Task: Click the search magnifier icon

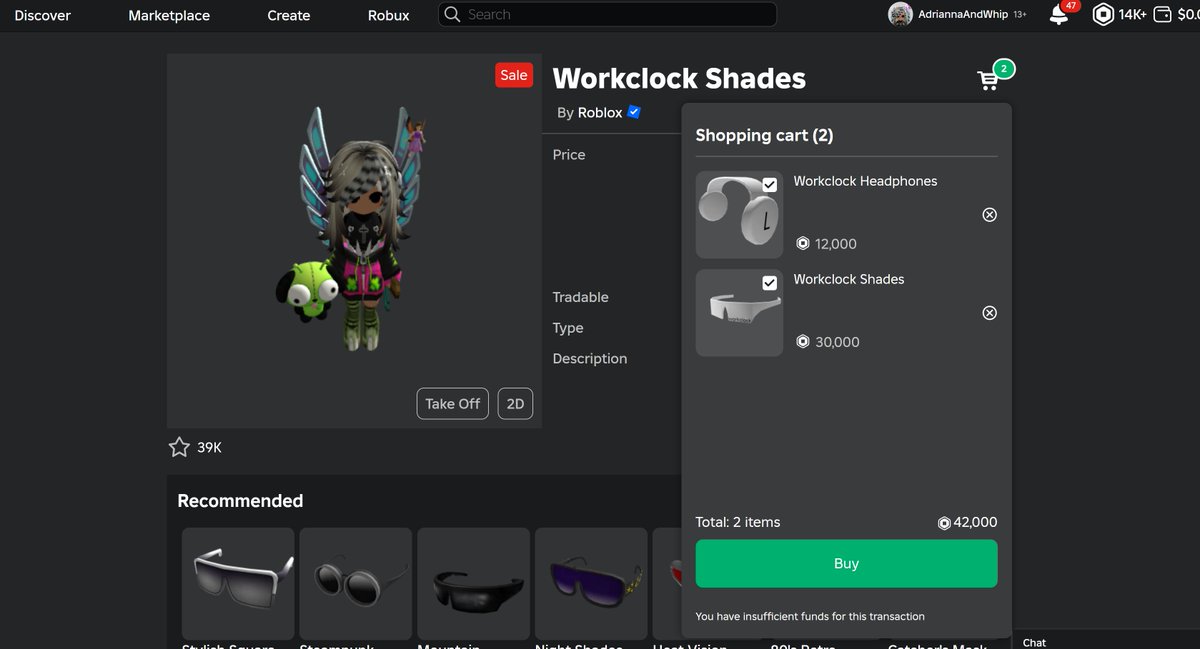Action: coord(452,14)
